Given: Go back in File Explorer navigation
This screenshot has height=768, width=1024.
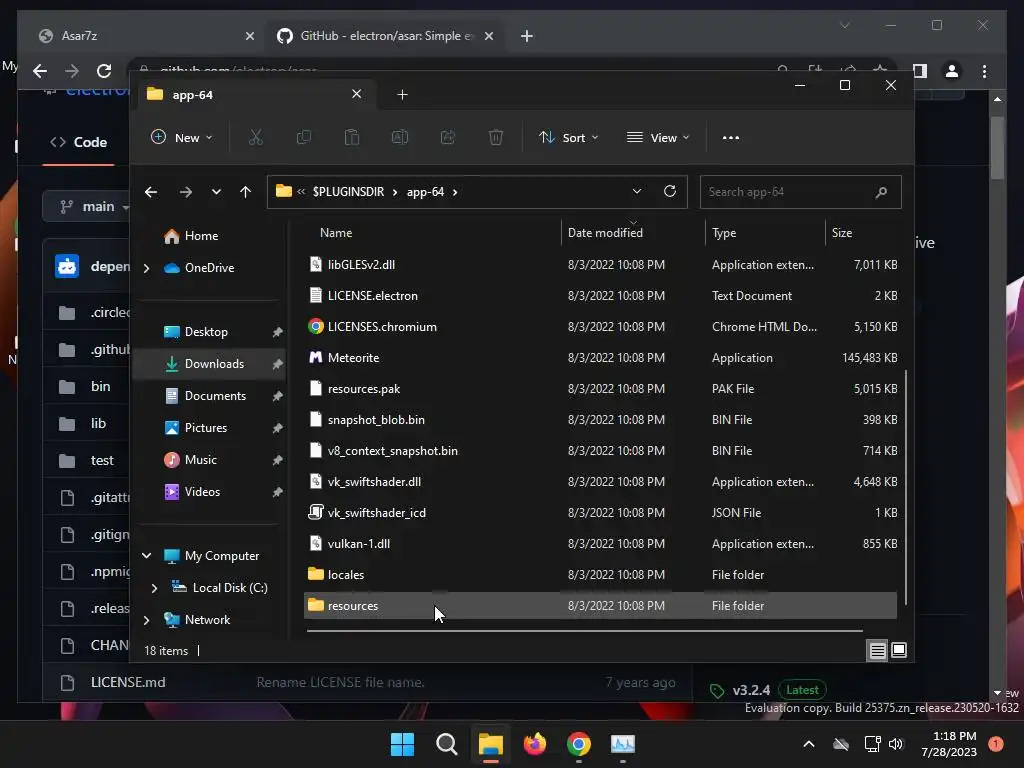Looking at the screenshot, I should pos(151,192).
